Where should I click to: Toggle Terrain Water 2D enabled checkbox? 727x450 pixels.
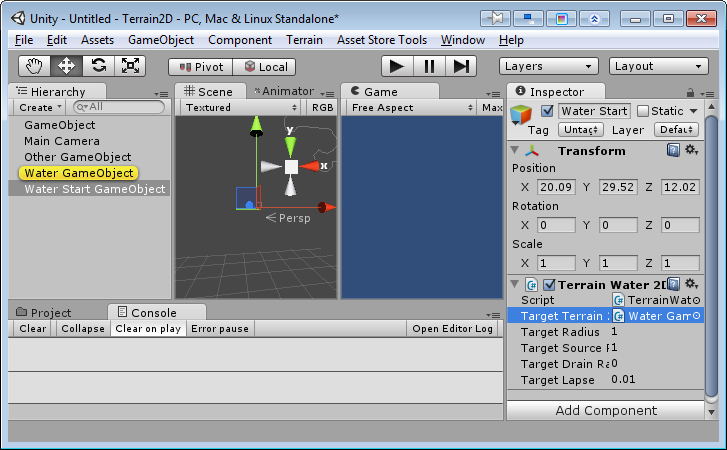point(549,285)
